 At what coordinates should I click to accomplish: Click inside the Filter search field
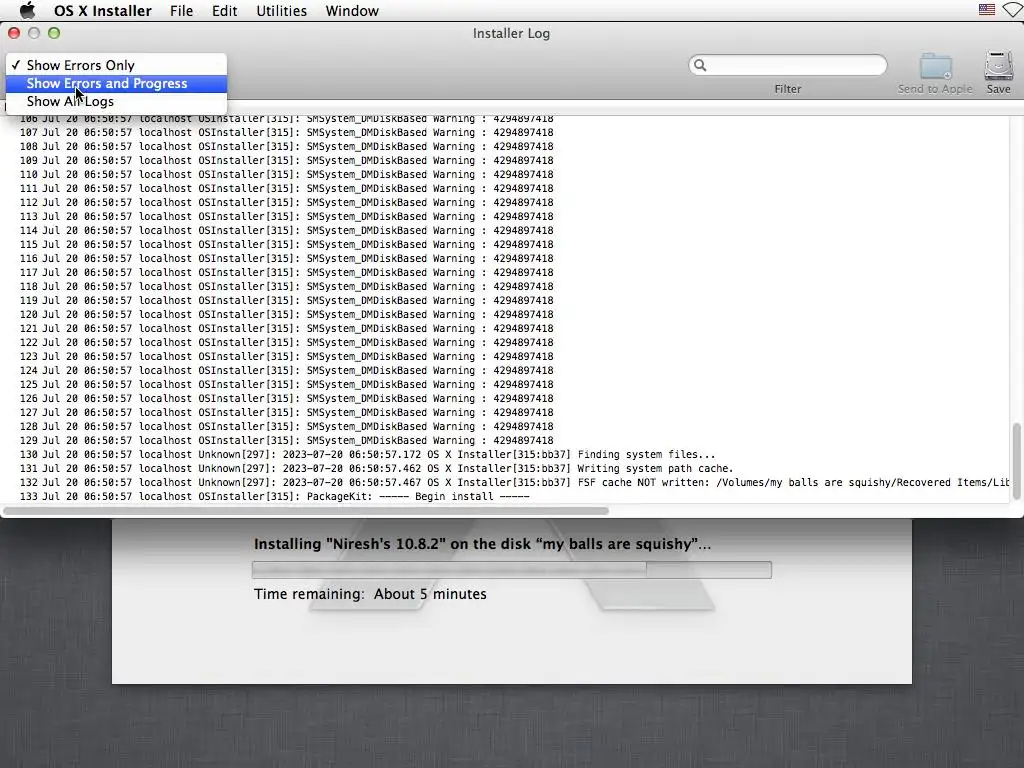pyautogui.click(x=788, y=65)
